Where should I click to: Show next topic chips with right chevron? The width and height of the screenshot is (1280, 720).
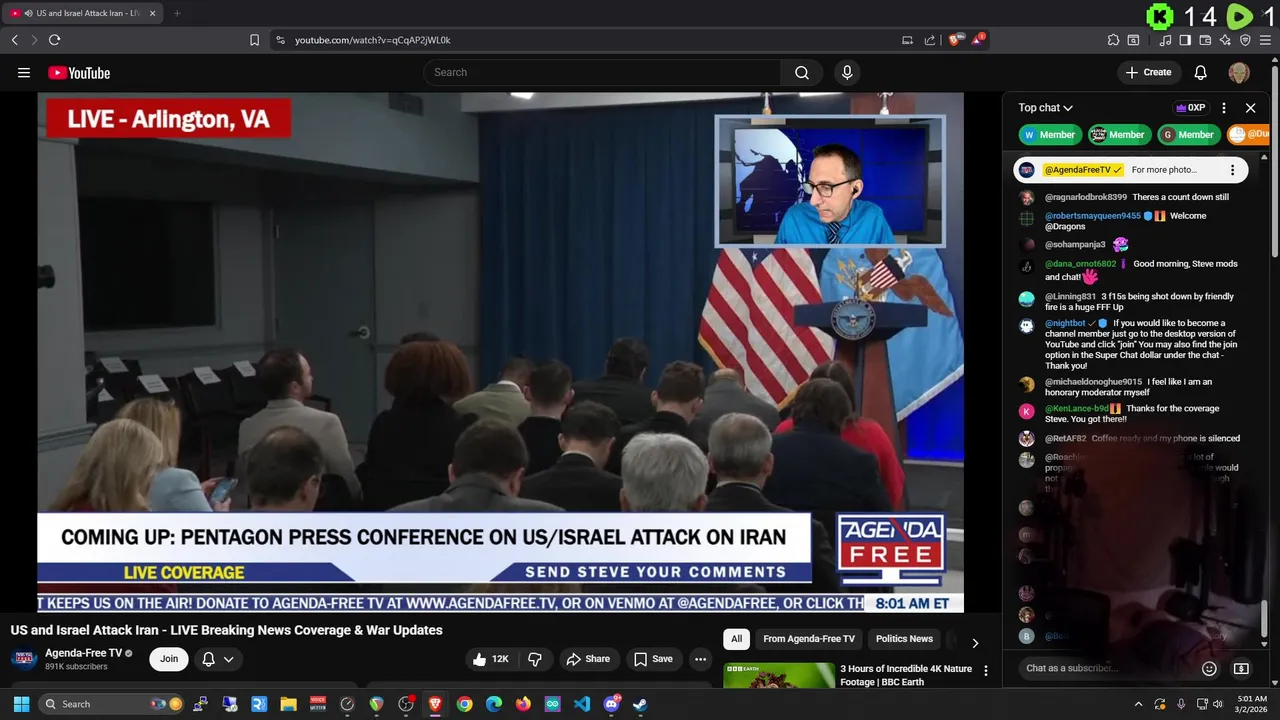[975, 643]
